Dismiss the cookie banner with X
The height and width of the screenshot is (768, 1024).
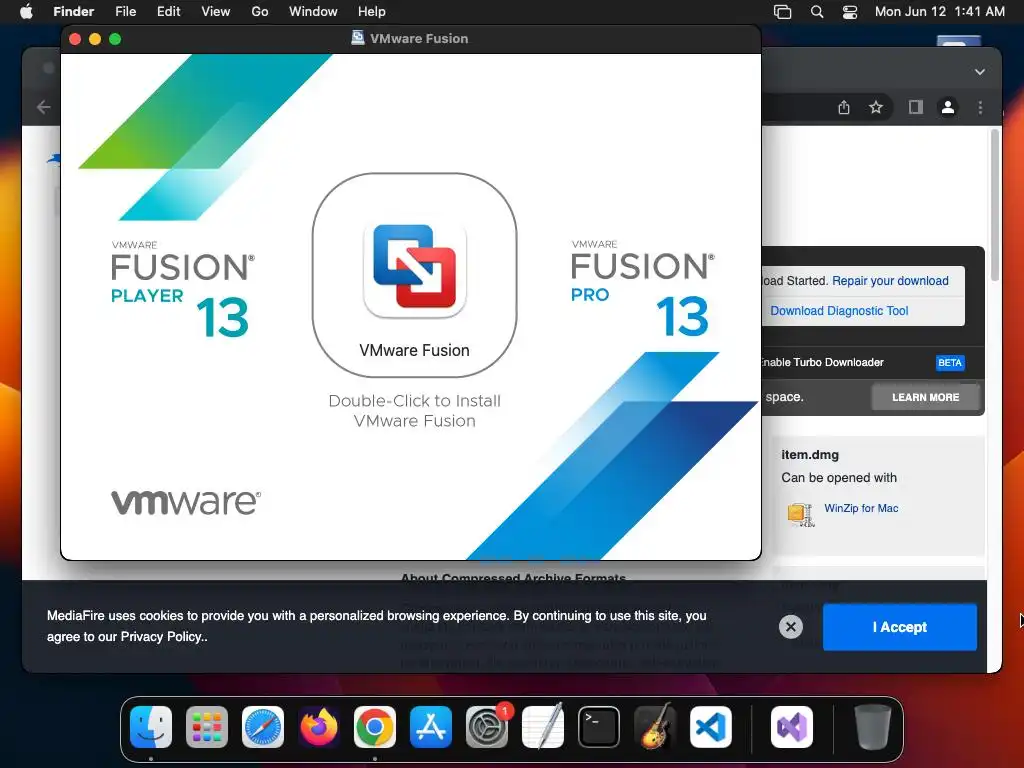[x=791, y=627]
